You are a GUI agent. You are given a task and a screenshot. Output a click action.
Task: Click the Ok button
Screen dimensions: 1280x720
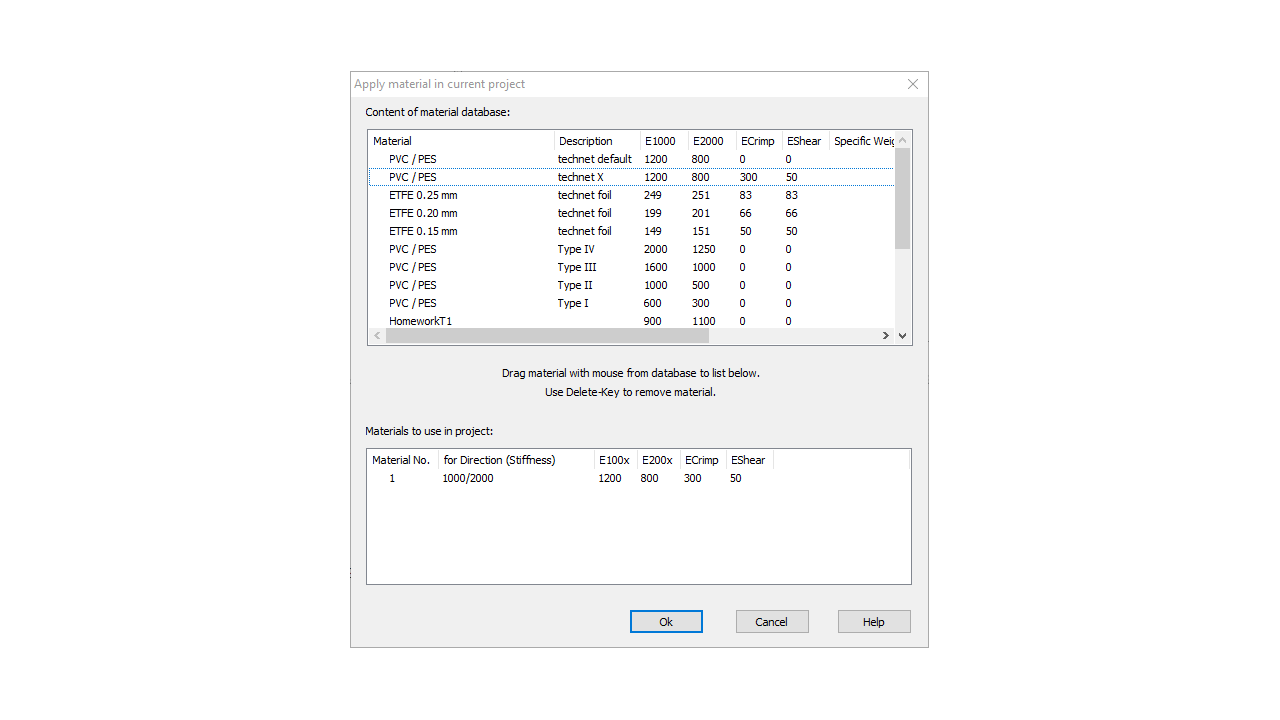coord(666,622)
